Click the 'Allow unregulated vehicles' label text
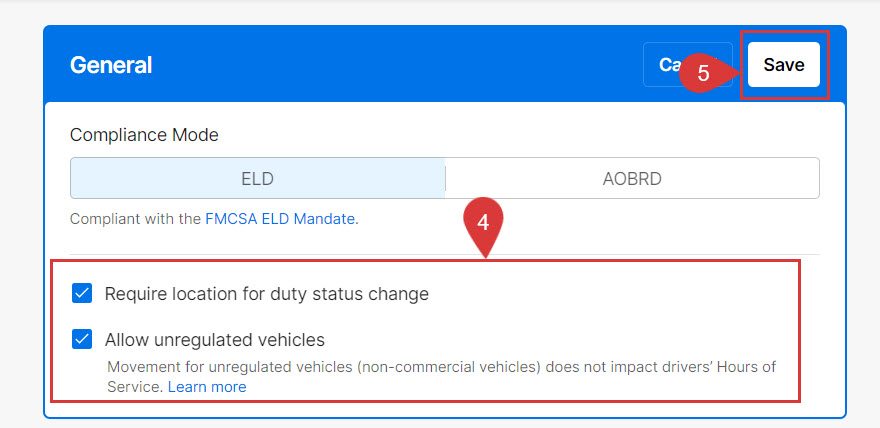Viewport: 880px width, 428px height. coord(215,339)
